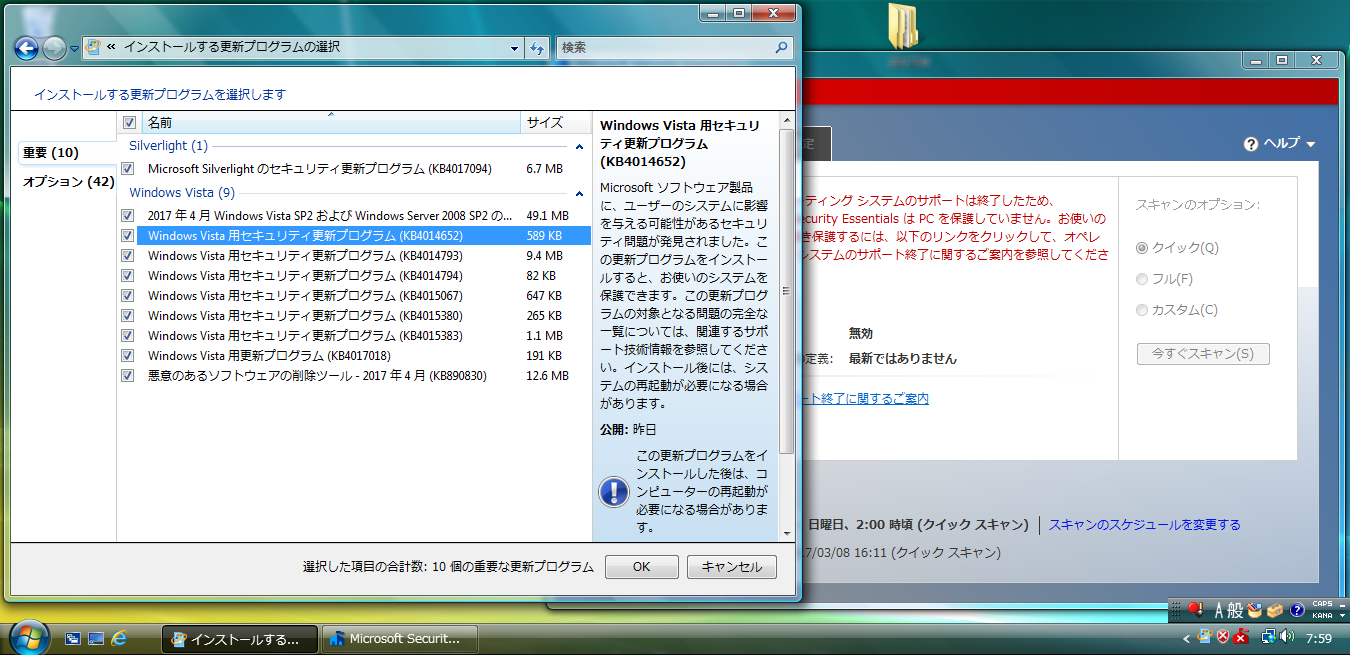Image resolution: width=1350 pixels, height=655 pixels.
Task: Open the volume speaker tray icon
Action: (1286, 636)
